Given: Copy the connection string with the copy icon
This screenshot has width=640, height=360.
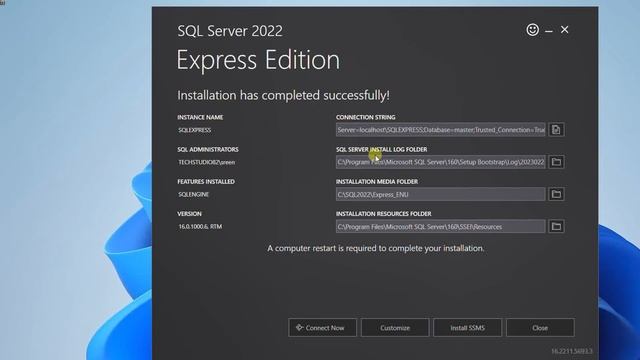Looking at the screenshot, I should point(556,130).
